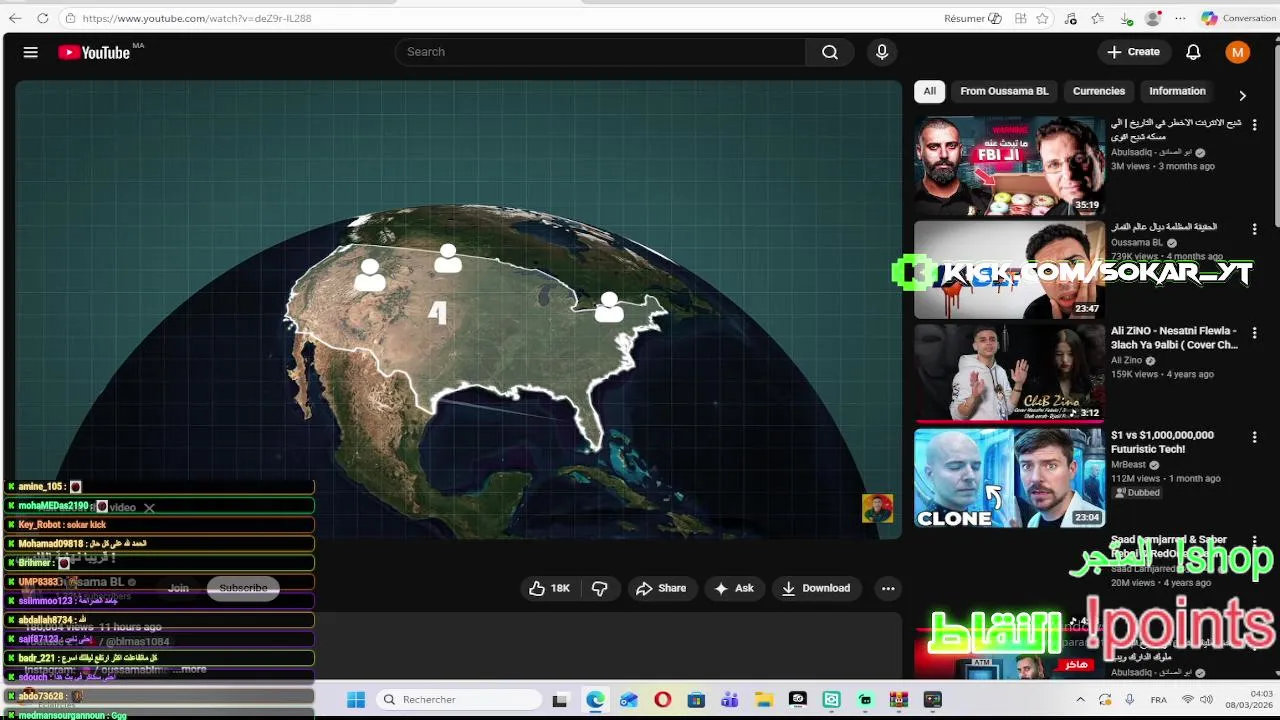The width and height of the screenshot is (1280, 720).
Task: Click the Share button
Action: click(661, 588)
